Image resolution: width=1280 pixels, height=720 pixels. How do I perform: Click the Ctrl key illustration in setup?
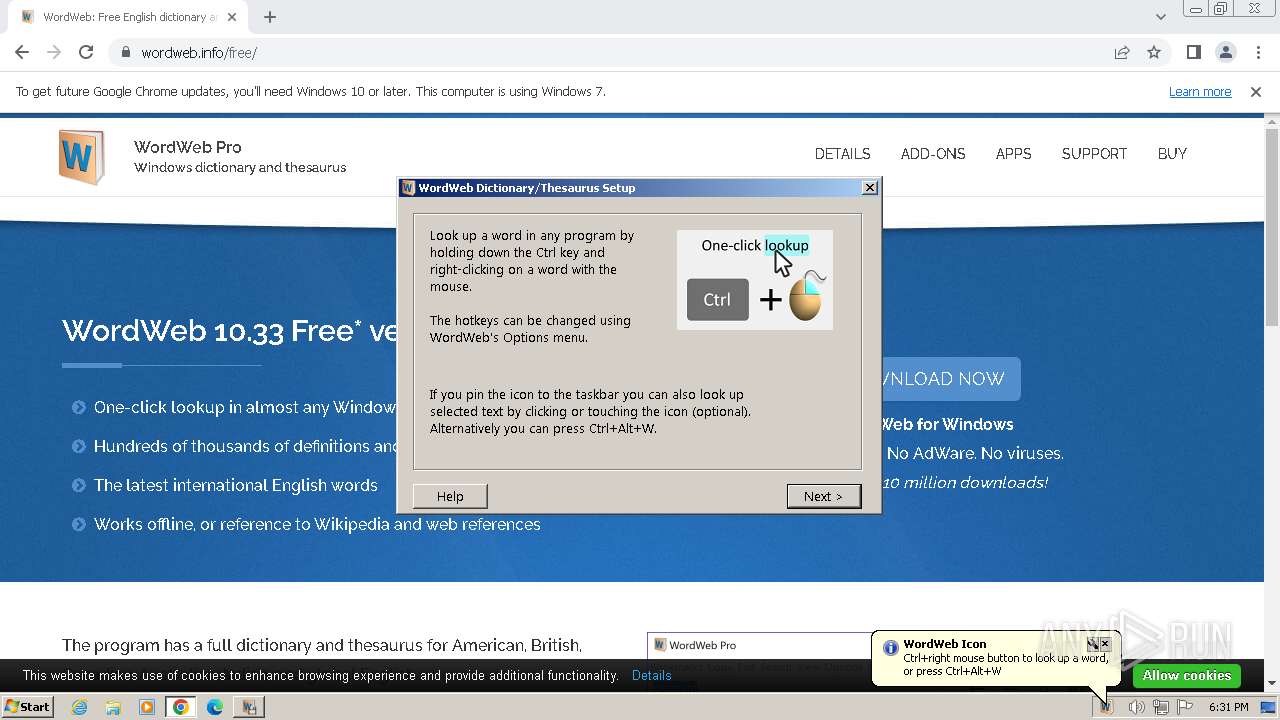(x=717, y=299)
